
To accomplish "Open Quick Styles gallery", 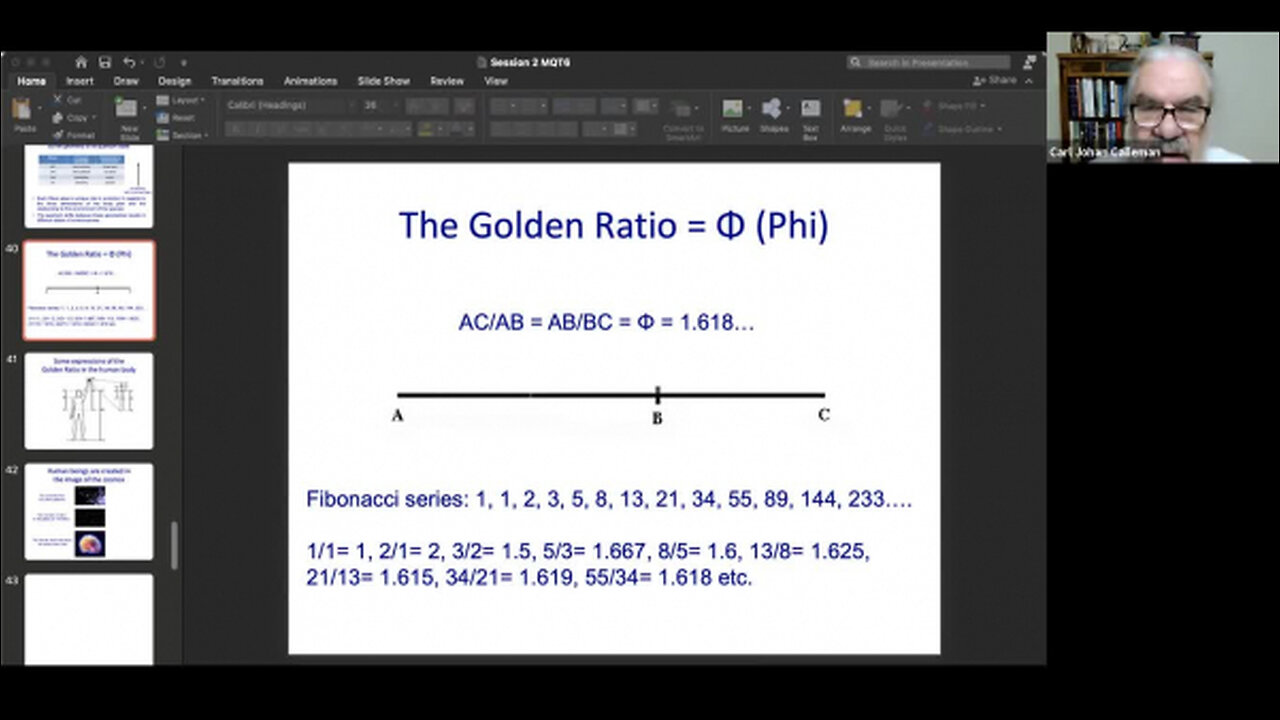I will (x=894, y=119).
